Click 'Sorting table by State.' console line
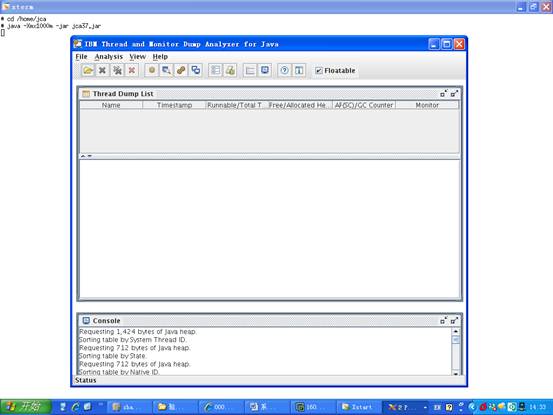 [x=112, y=356]
